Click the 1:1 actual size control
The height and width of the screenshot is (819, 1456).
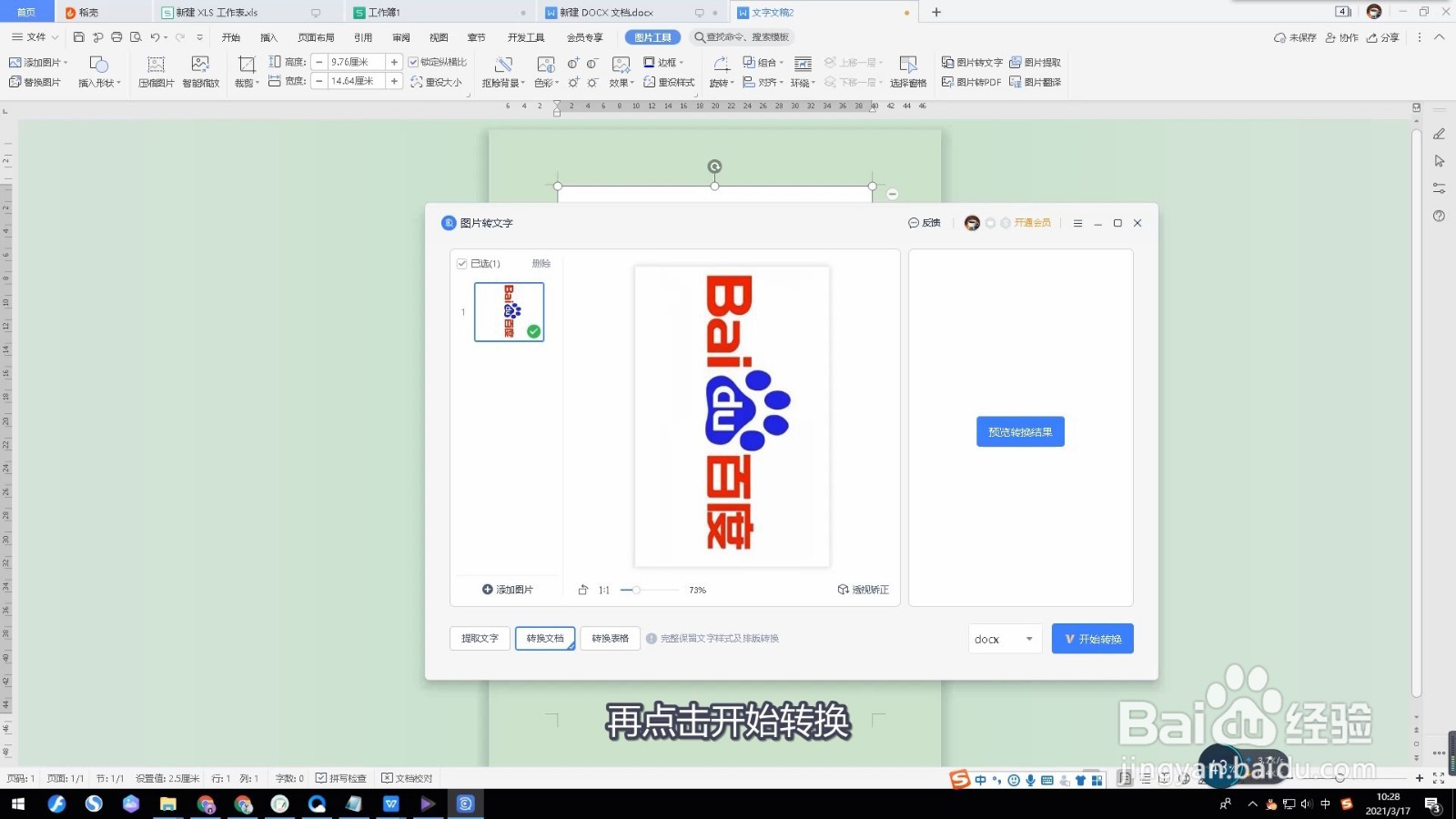point(604,590)
